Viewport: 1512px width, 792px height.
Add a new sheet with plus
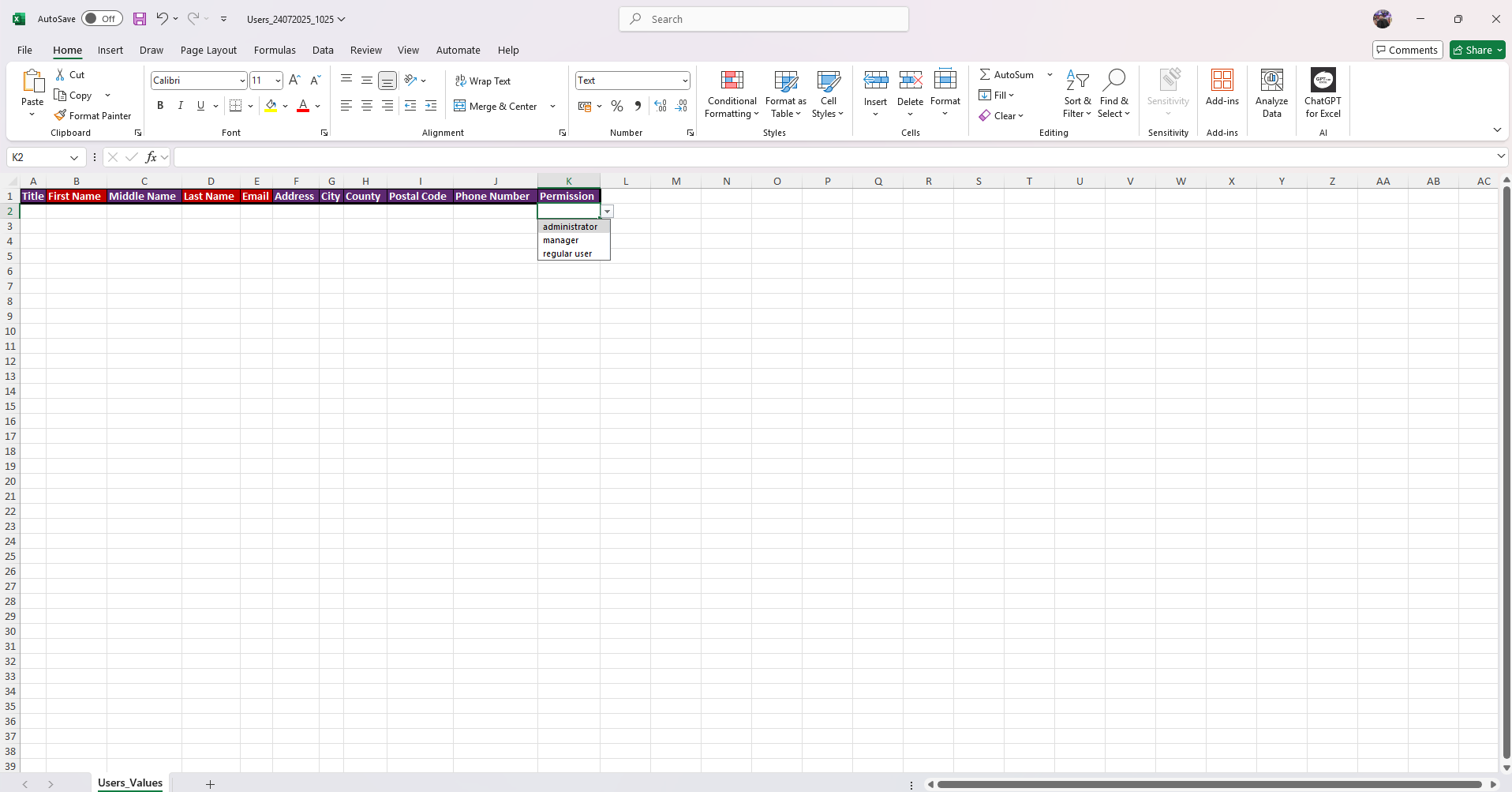pyautogui.click(x=210, y=784)
